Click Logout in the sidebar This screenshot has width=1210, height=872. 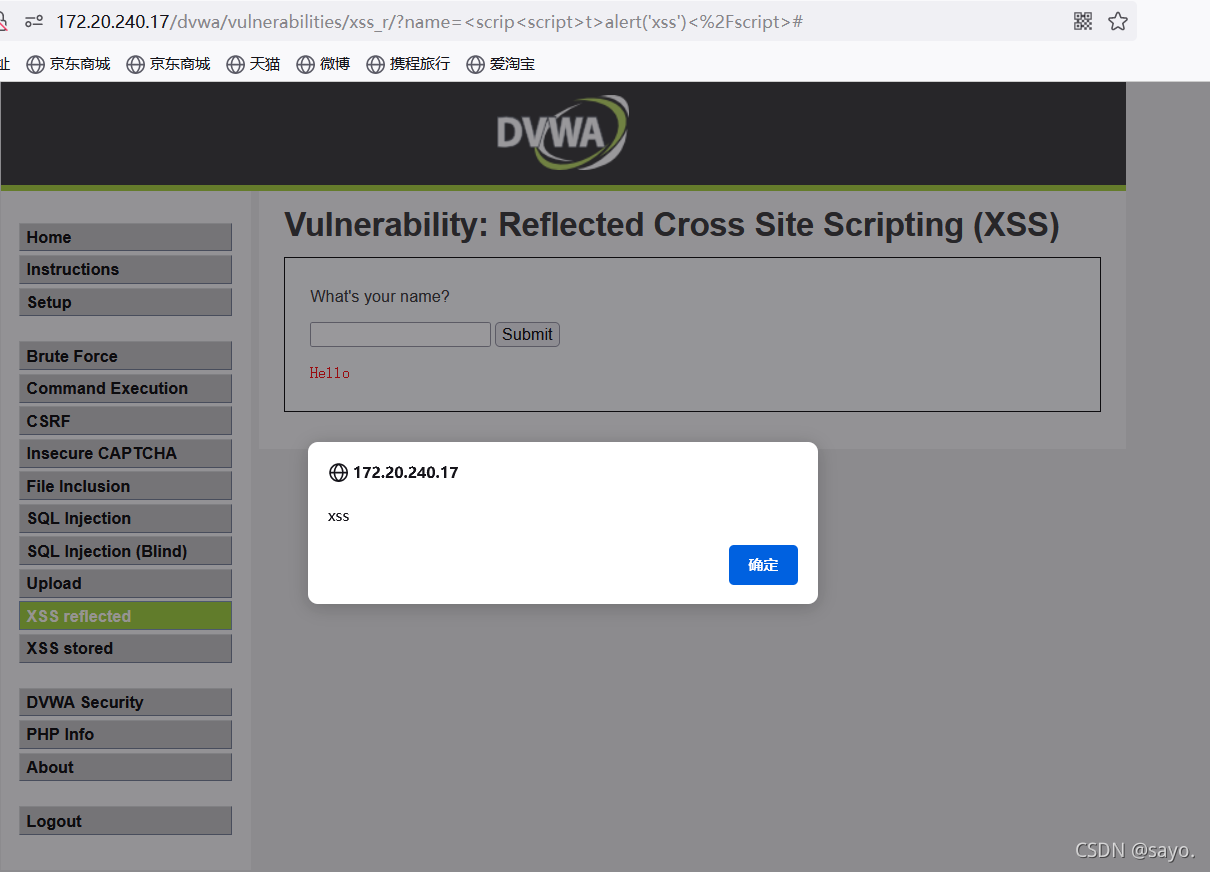pyautogui.click(x=125, y=821)
